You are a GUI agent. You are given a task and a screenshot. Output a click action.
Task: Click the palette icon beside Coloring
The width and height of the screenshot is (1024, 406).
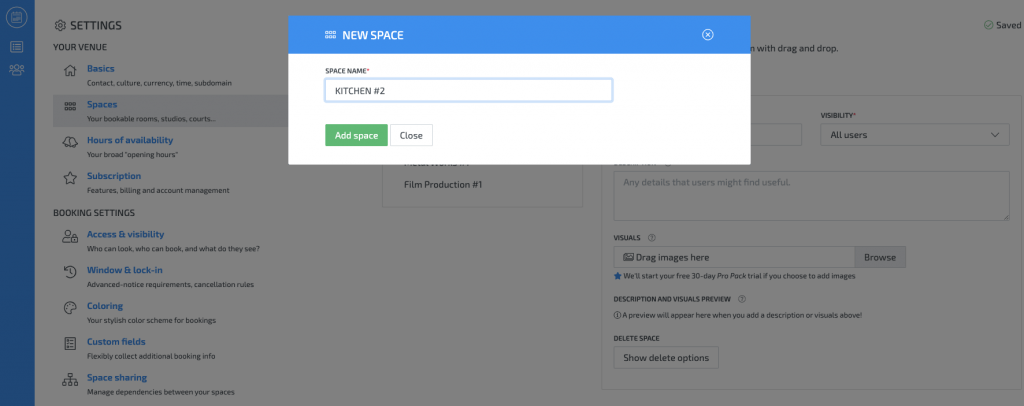pyautogui.click(x=70, y=309)
